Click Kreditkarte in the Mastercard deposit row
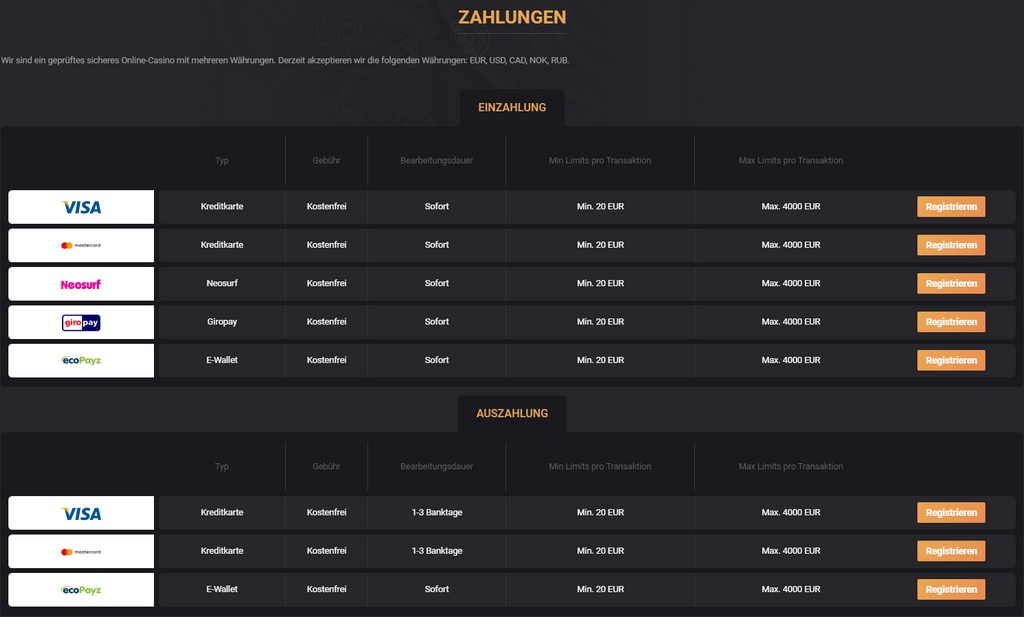 pos(222,245)
